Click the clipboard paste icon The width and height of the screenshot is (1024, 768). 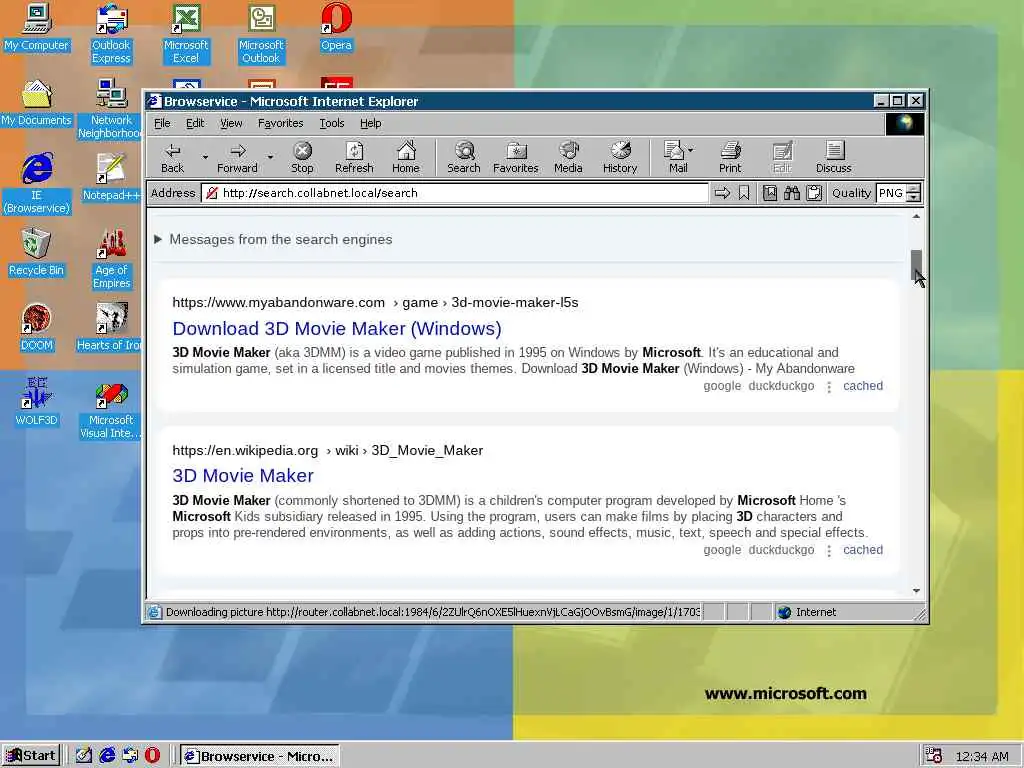pyautogui.click(x=814, y=193)
